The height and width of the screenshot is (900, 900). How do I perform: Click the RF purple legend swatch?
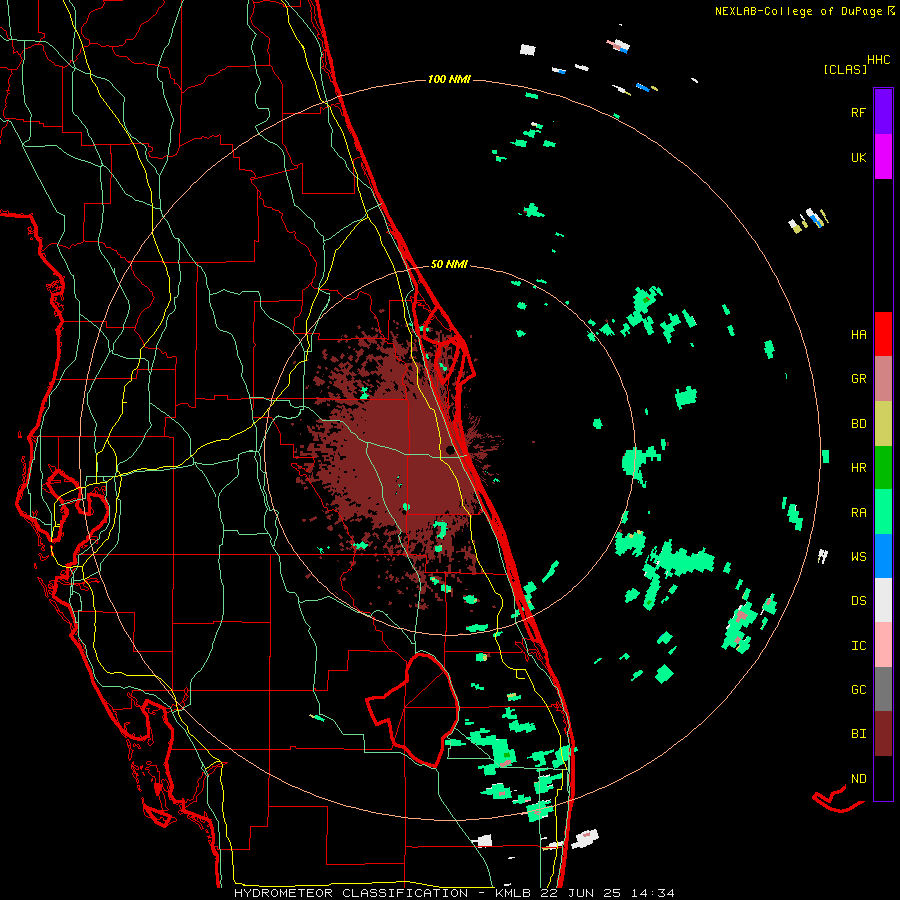click(883, 112)
